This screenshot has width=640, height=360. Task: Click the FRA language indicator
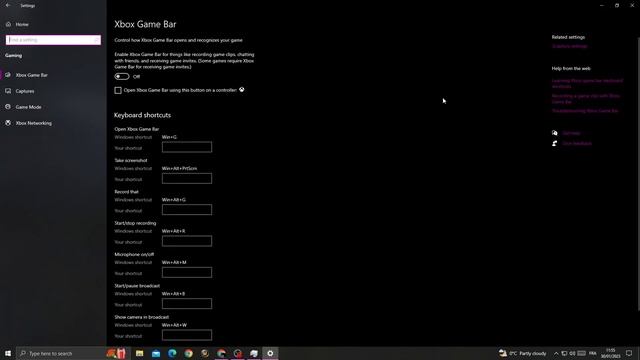[x=593, y=353]
